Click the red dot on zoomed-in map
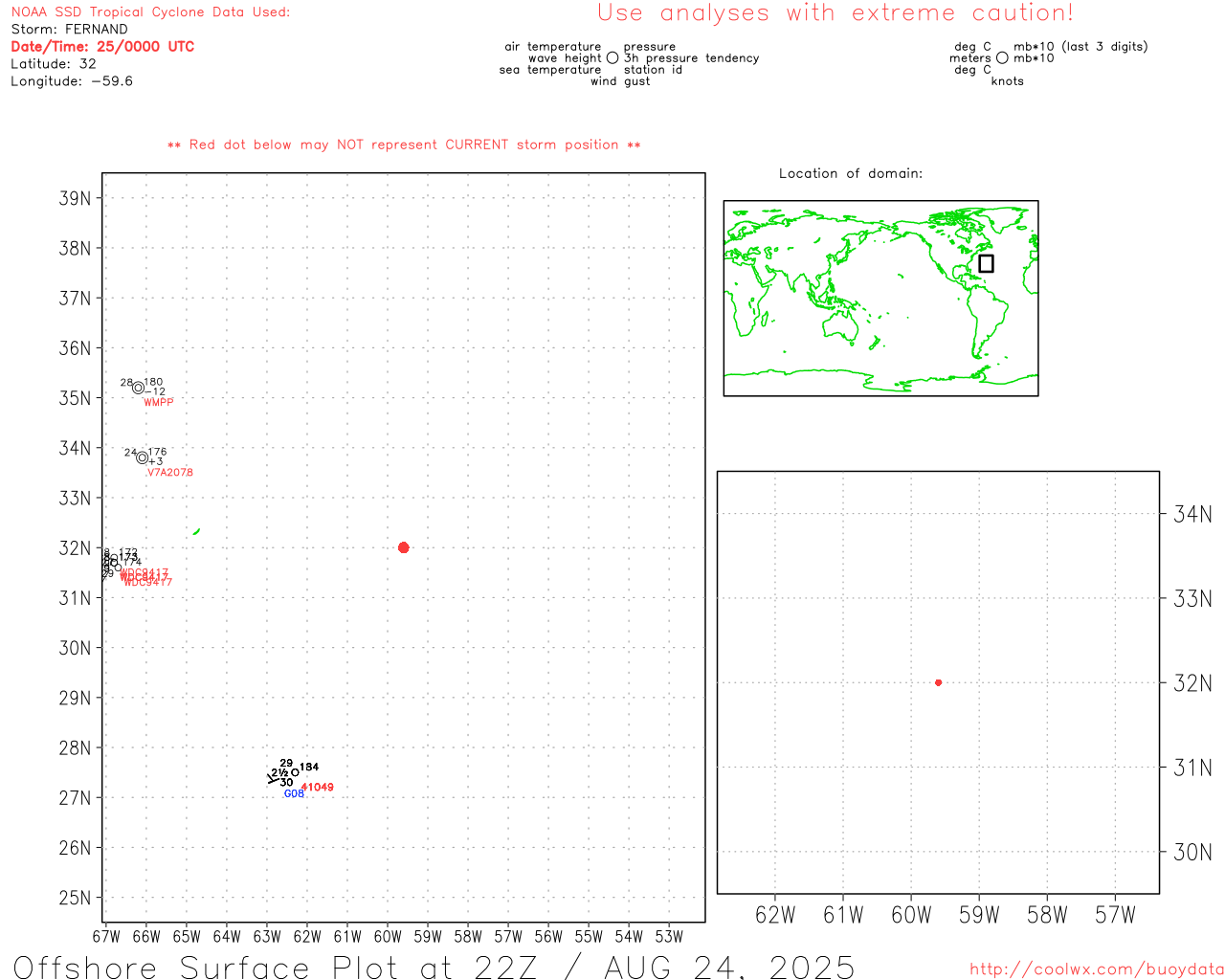This screenshot has width=1225, height=980. click(x=938, y=682)
